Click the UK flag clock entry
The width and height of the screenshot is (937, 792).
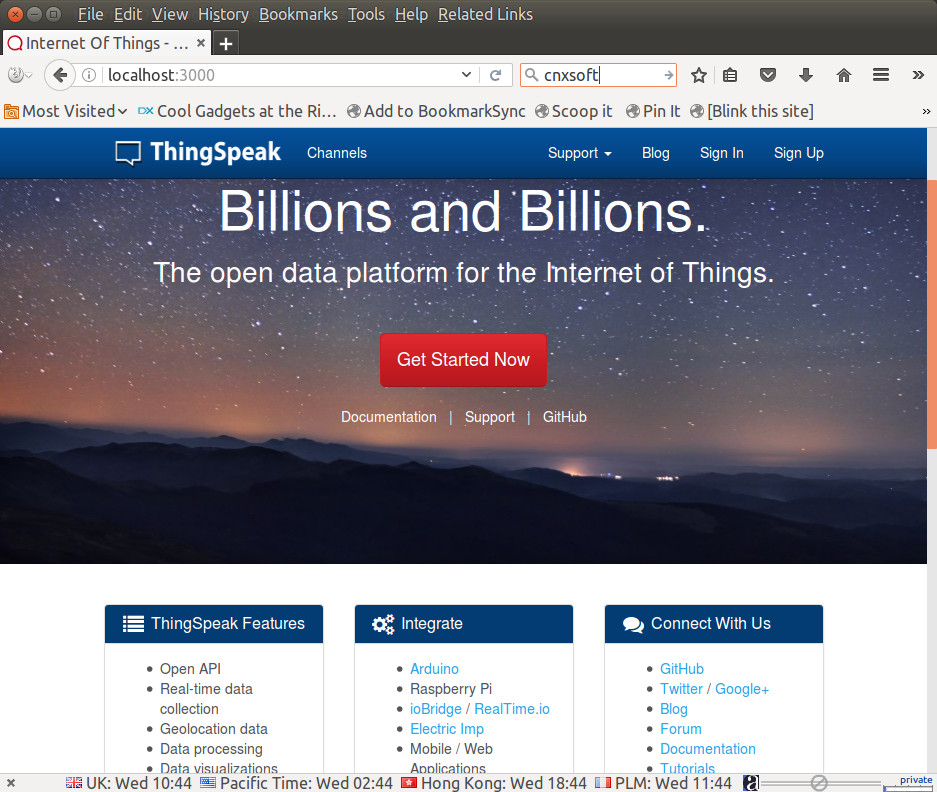[x=128, y=783]
